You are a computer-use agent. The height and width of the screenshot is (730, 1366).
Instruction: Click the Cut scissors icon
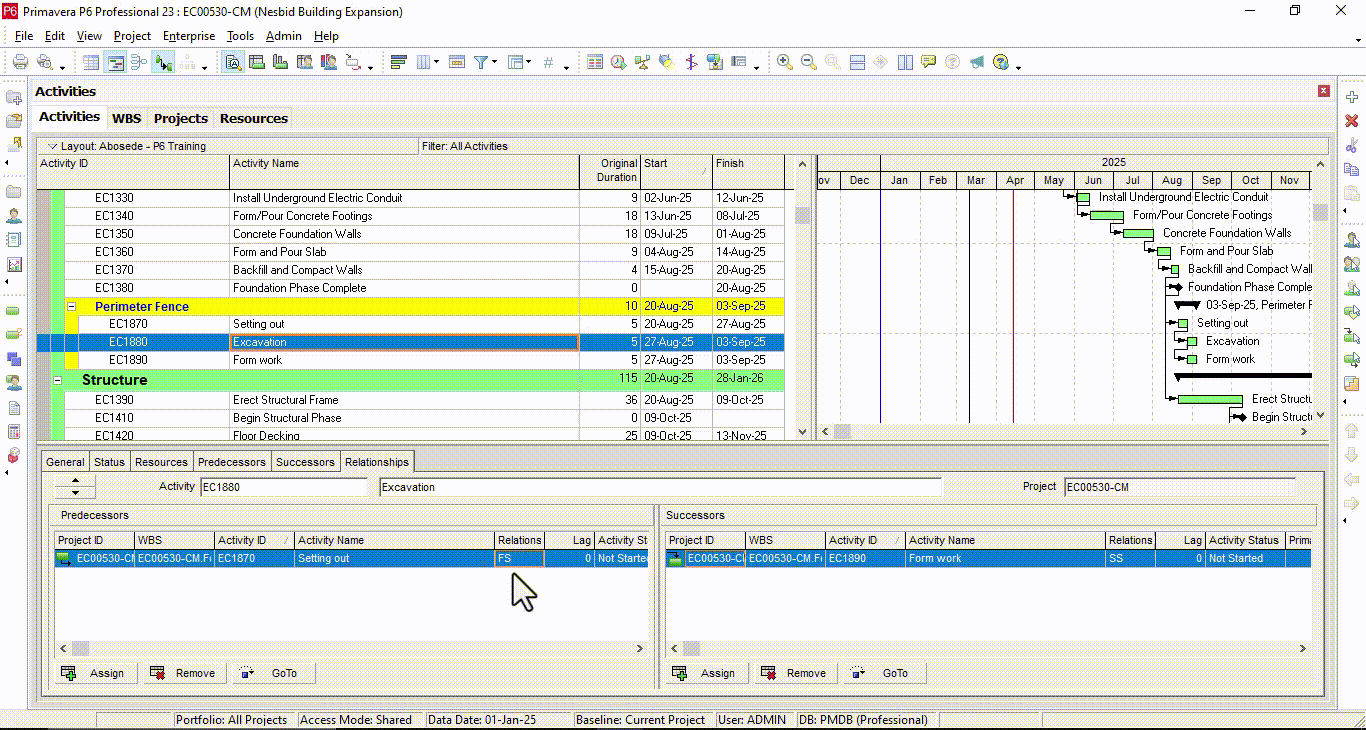tap(1352, 146)
